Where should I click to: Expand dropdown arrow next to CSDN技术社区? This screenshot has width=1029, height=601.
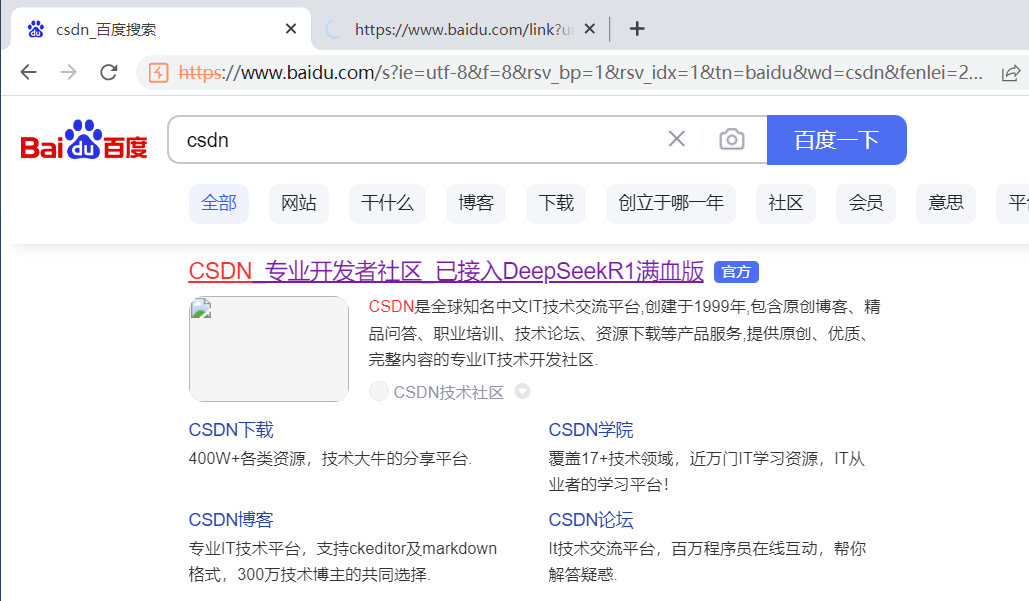click(x=522, y=391)
